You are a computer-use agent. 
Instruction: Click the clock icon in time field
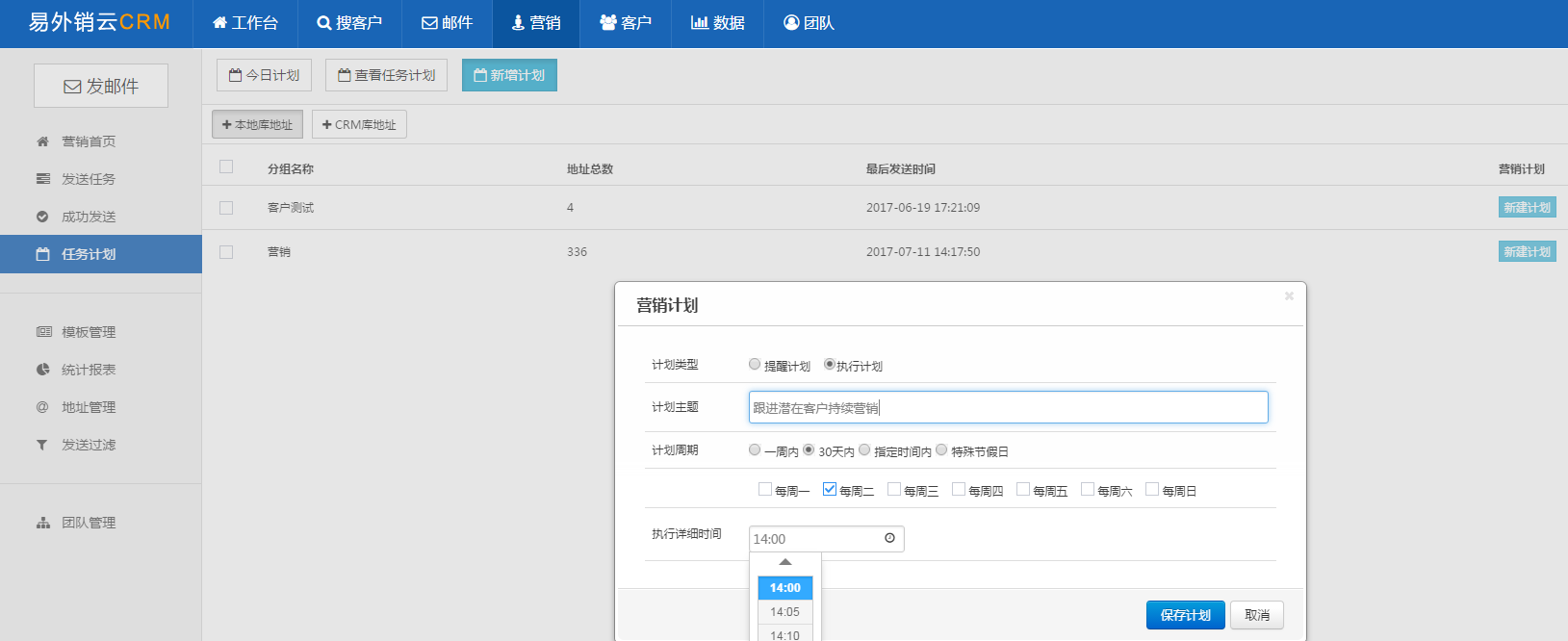point(889,538)
